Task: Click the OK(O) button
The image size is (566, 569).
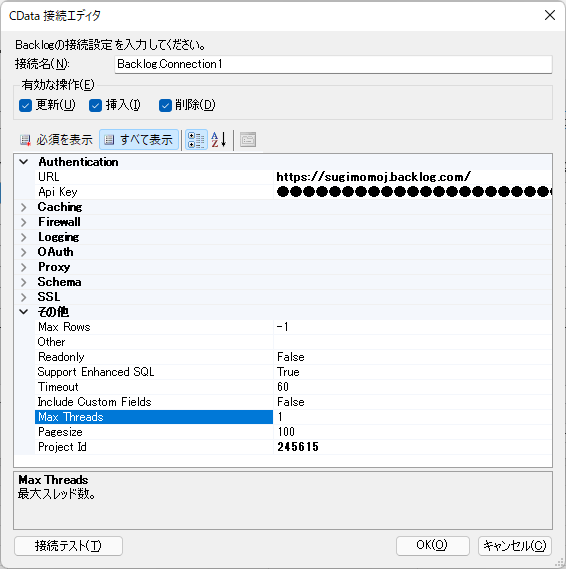Action: click(432, 546)
